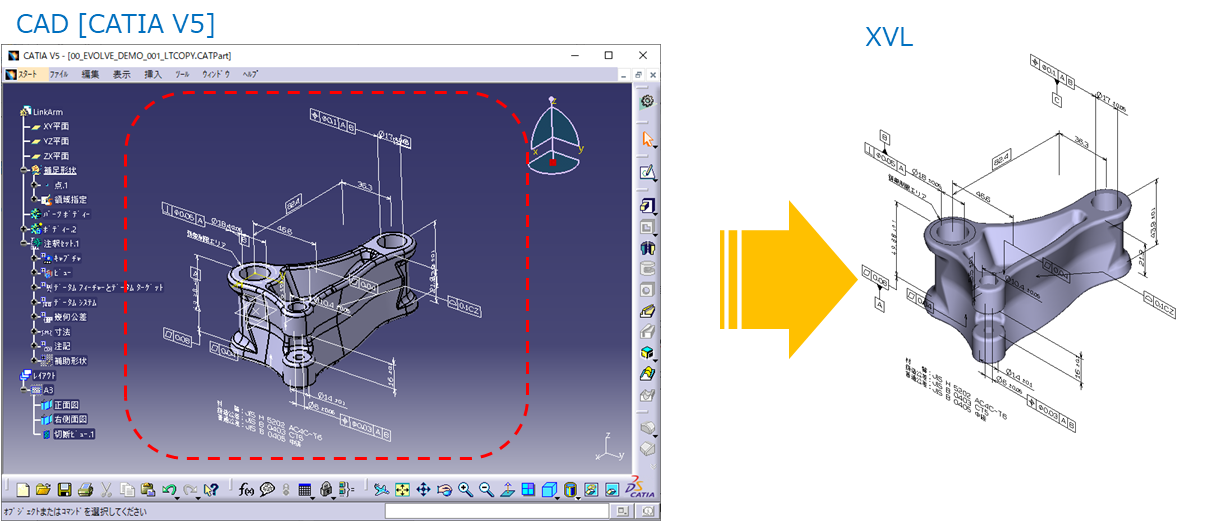Click the Sketcher icon in right toolbar
Image resolution: width=1220 pixels, height=521 pixels.
[647, 172]
